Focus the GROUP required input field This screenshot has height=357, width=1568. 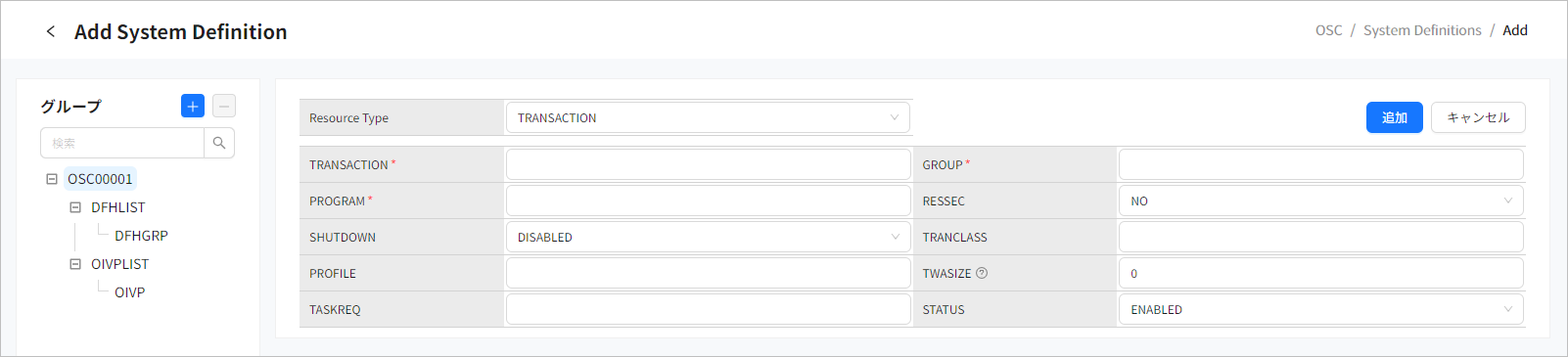(x=1320, y=164)
